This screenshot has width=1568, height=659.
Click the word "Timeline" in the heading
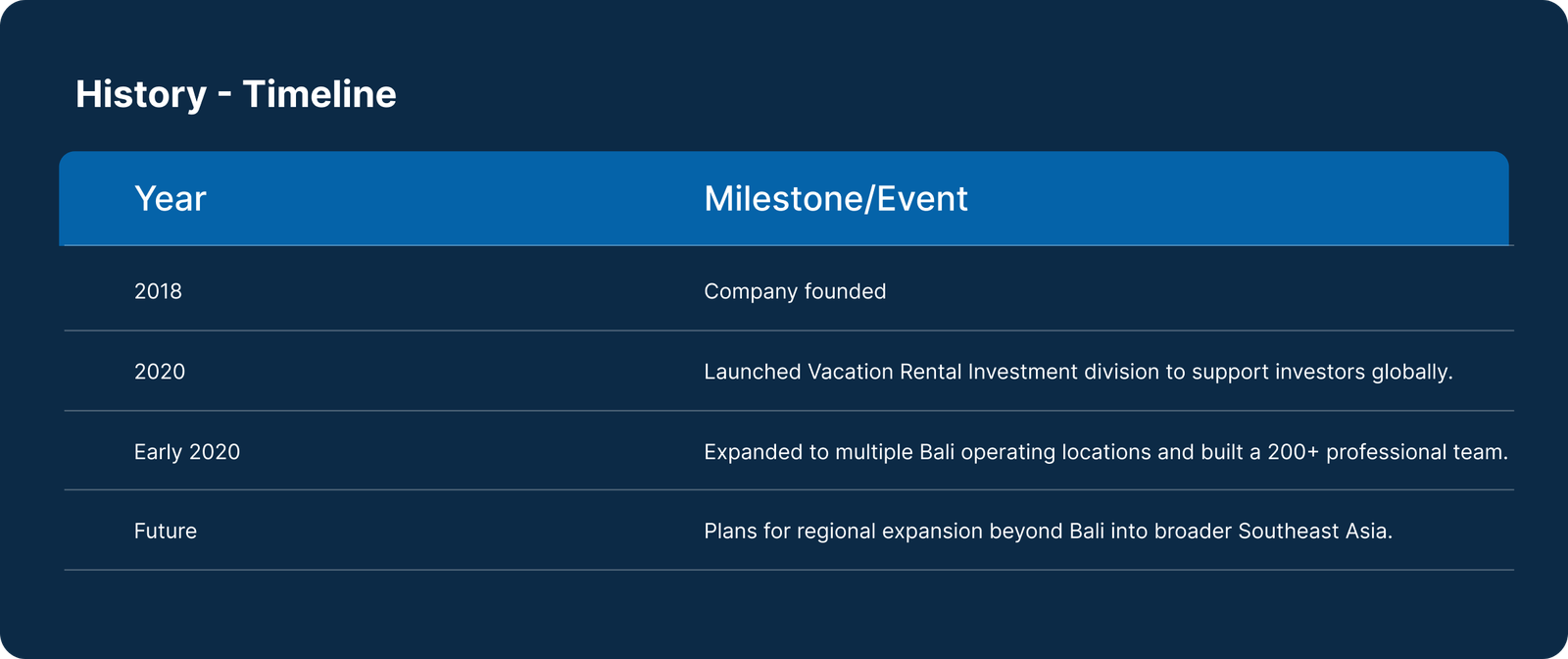pos(319,94)
